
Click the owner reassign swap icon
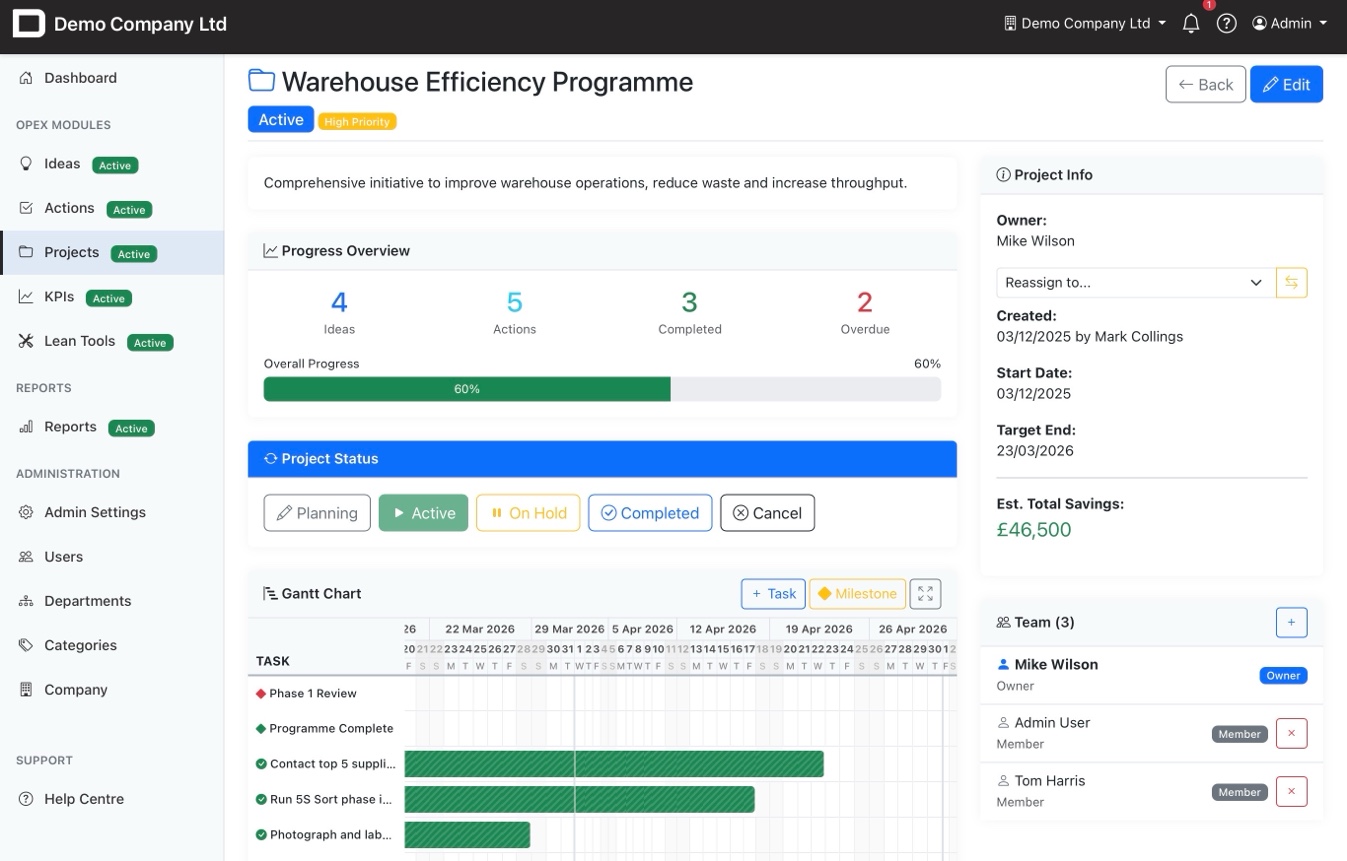pos(1291,282)
